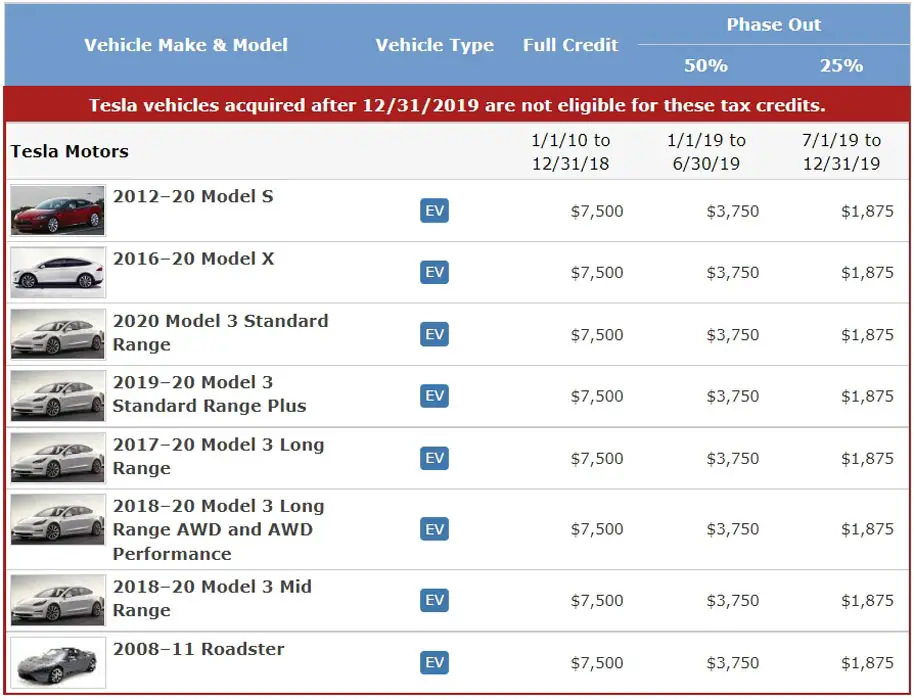Click the 50% phase out subheader
The image size is (914, 700).
pos(706,65)
